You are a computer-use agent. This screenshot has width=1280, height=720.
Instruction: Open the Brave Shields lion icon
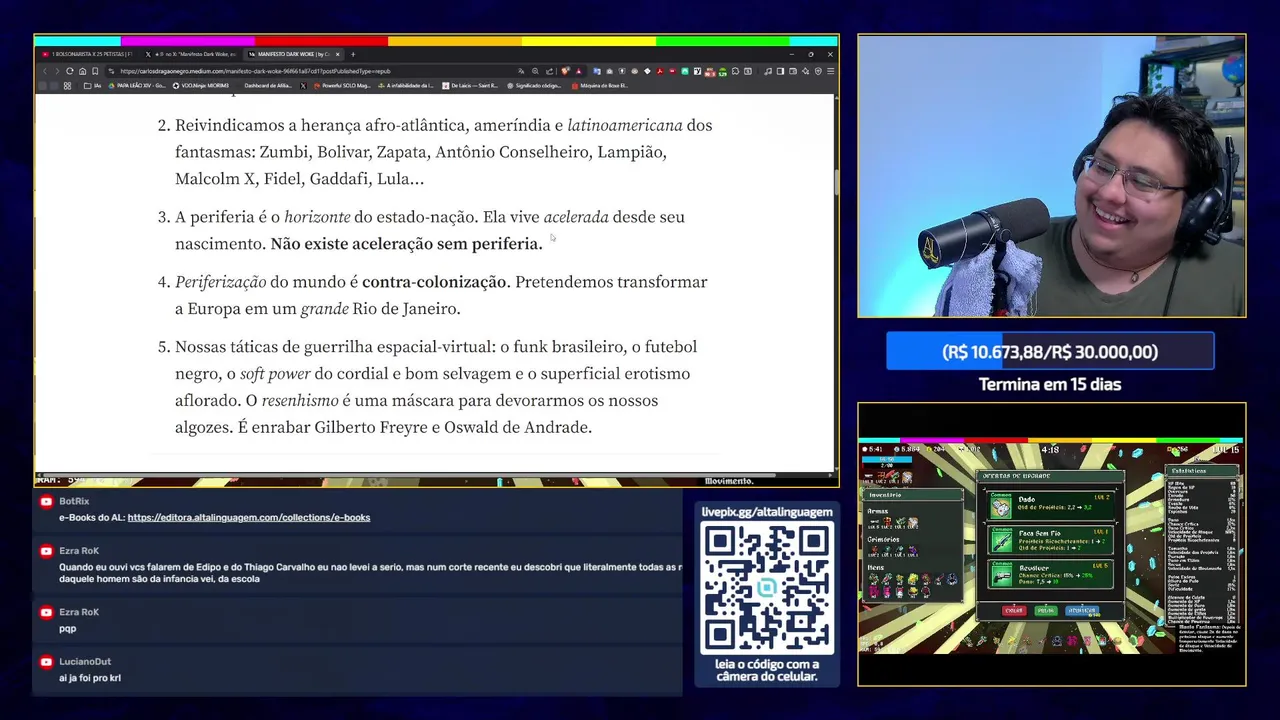[566, 71]
